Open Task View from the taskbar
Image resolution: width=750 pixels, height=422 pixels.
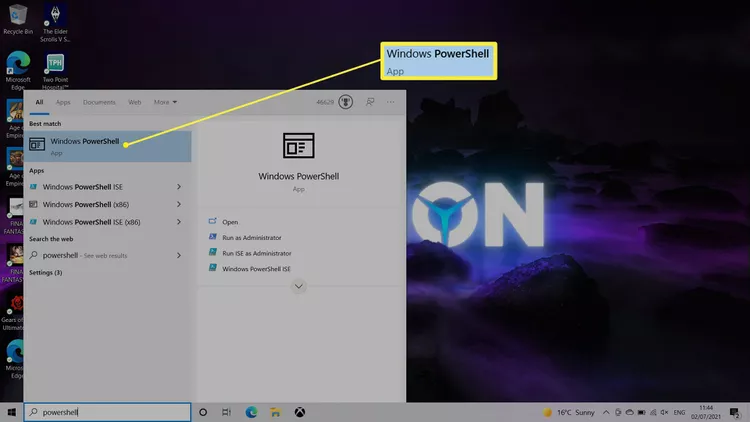pyautogui.click(x=226, y=412)
